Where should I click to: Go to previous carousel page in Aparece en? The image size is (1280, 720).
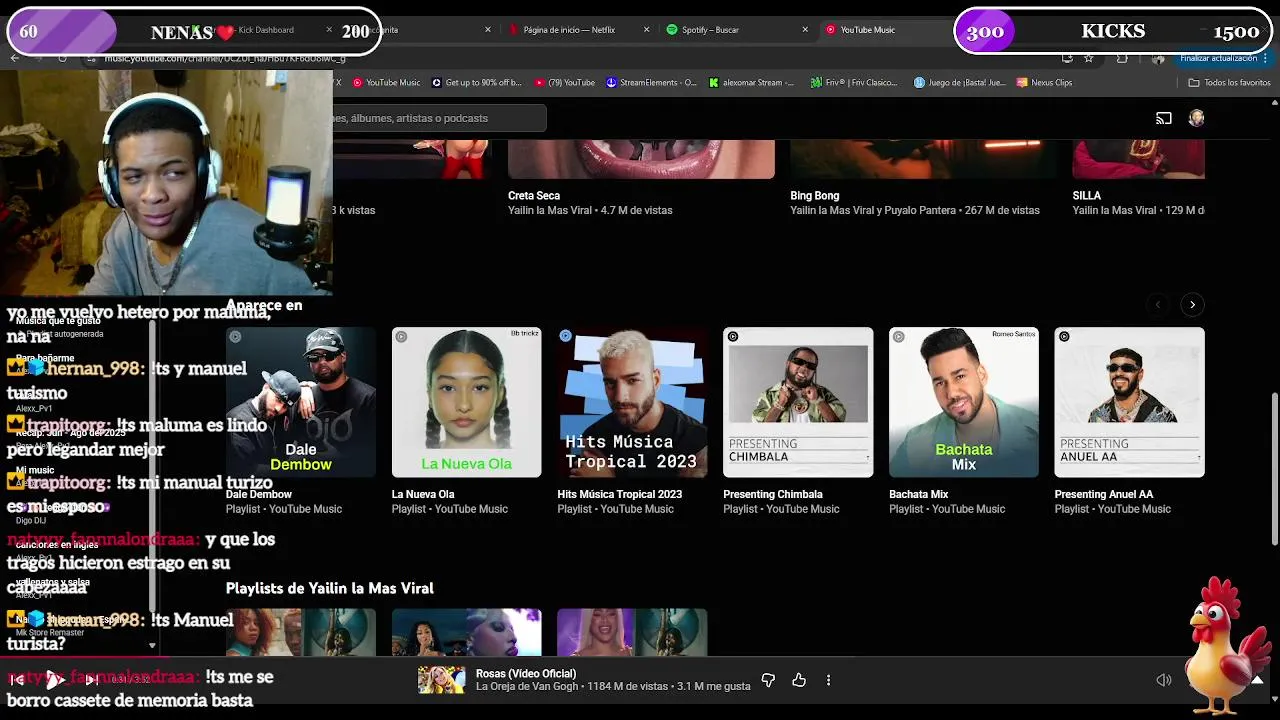tap(1158, 304)
